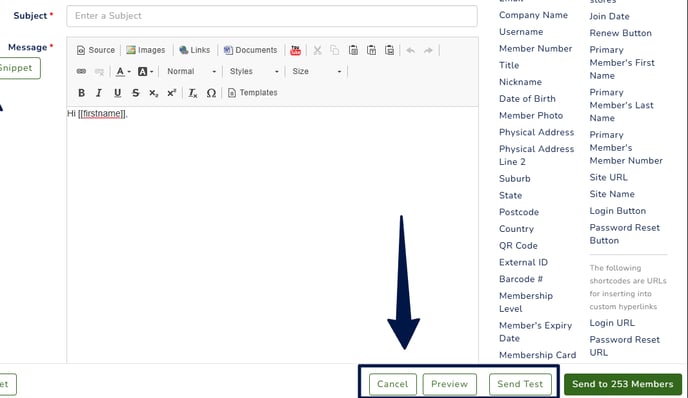The height and width of the screenshot is (398, 688).
Task: Insert the QR Code shortcode
Action: pyautogui.click(x=518, y=245)
